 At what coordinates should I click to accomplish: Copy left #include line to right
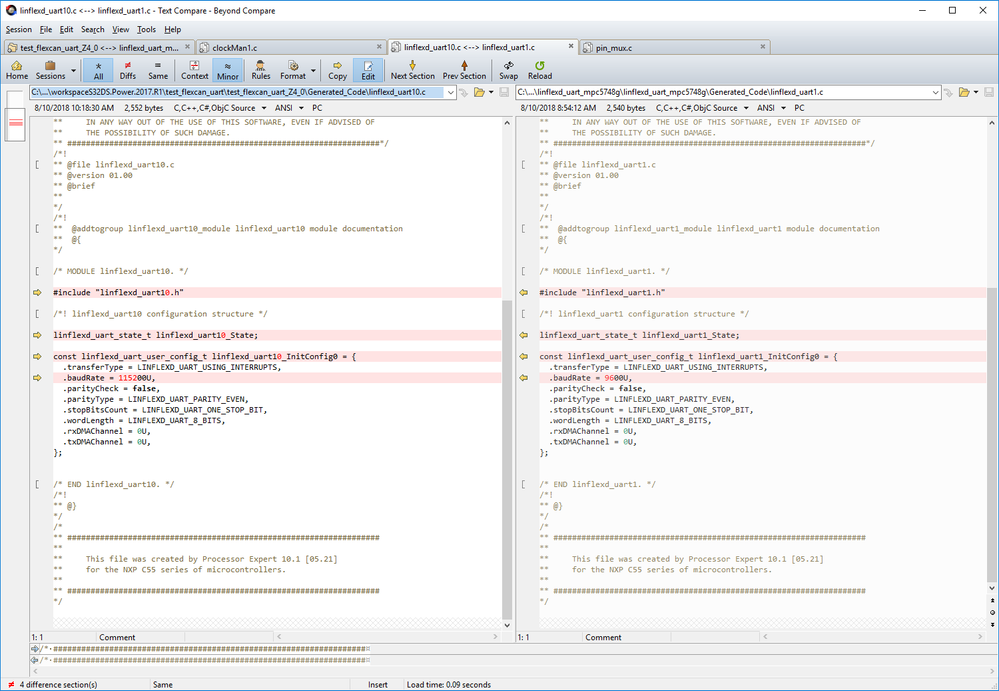coord(37,292)
